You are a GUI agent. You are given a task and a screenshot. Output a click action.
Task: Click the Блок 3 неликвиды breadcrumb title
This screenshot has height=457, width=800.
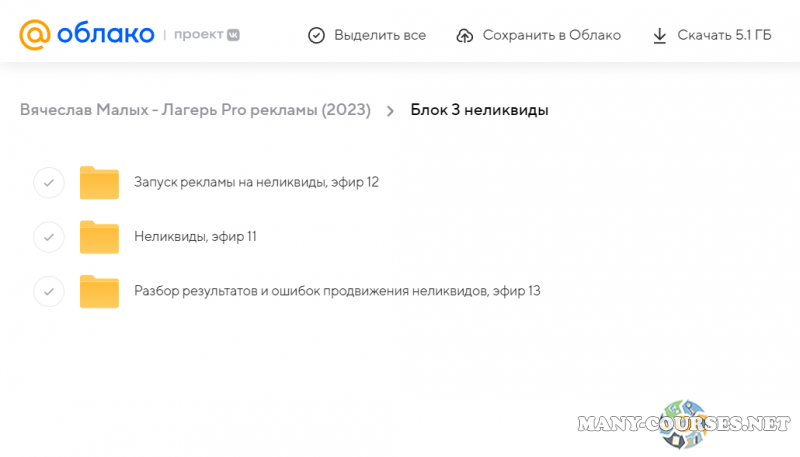point(479,110)
